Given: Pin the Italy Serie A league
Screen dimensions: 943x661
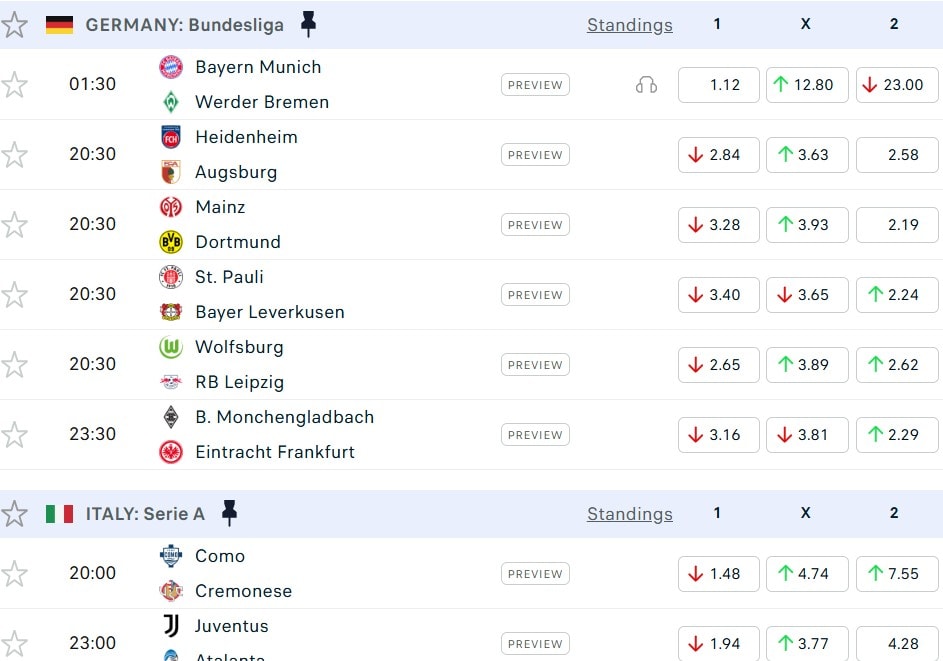Looking at the screenshot, I should click(x=229, y=514).
